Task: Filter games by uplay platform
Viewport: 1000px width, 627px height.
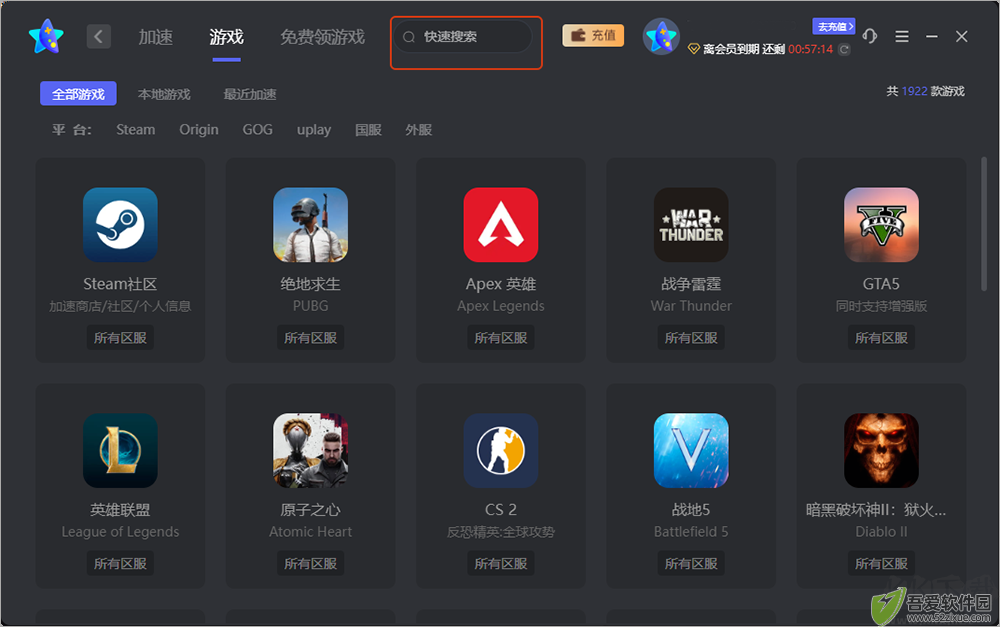Action: click(x=314, y=129)
